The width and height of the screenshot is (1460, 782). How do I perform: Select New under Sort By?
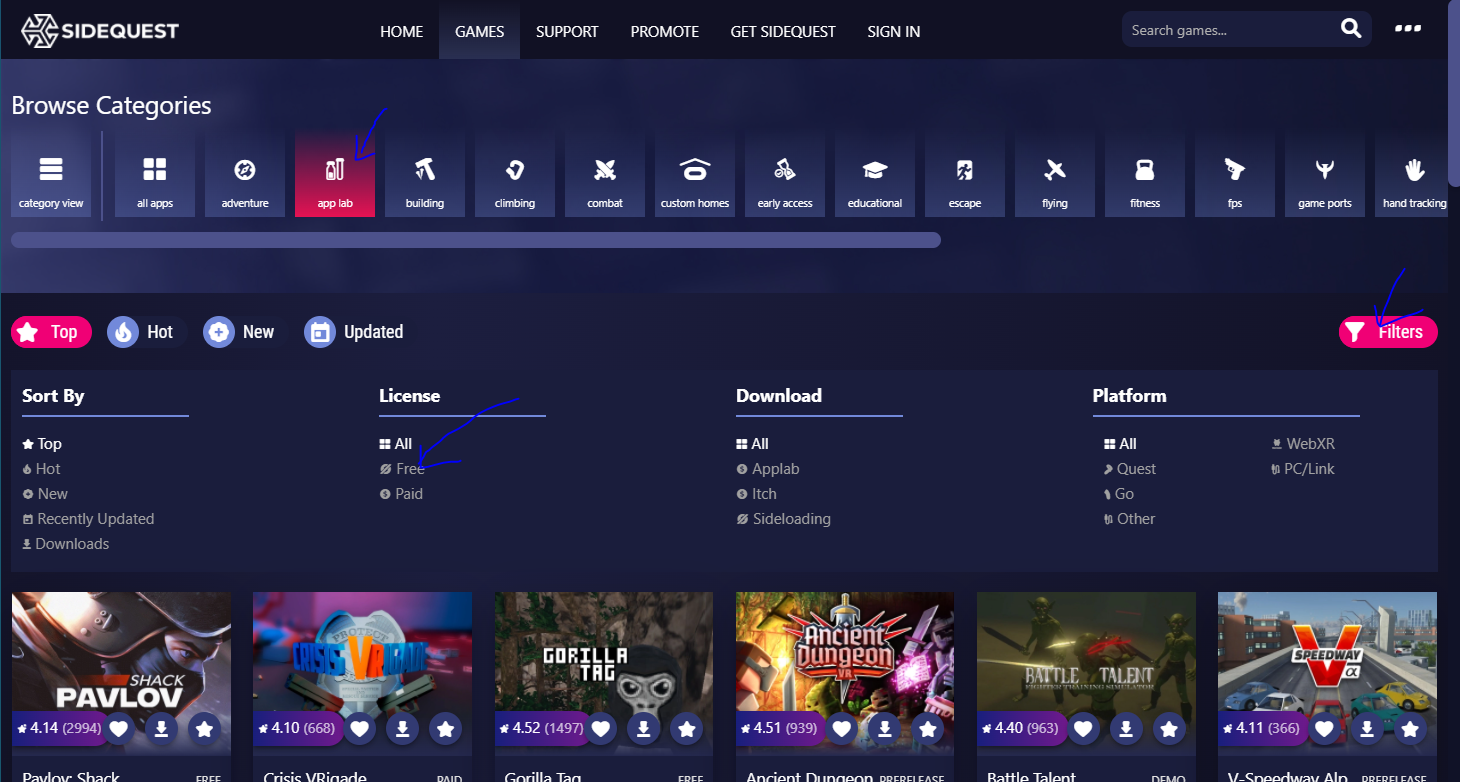(x=45, y=494)
